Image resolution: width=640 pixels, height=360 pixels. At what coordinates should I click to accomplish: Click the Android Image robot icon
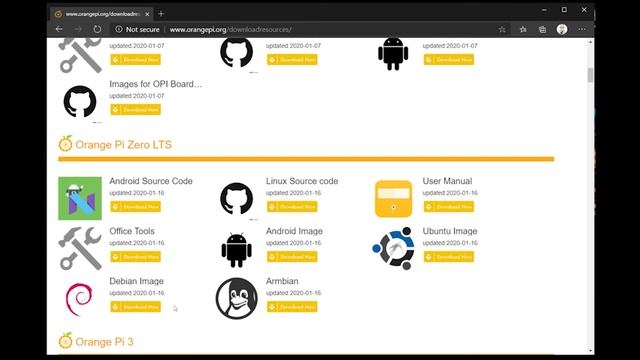[237, 250]
